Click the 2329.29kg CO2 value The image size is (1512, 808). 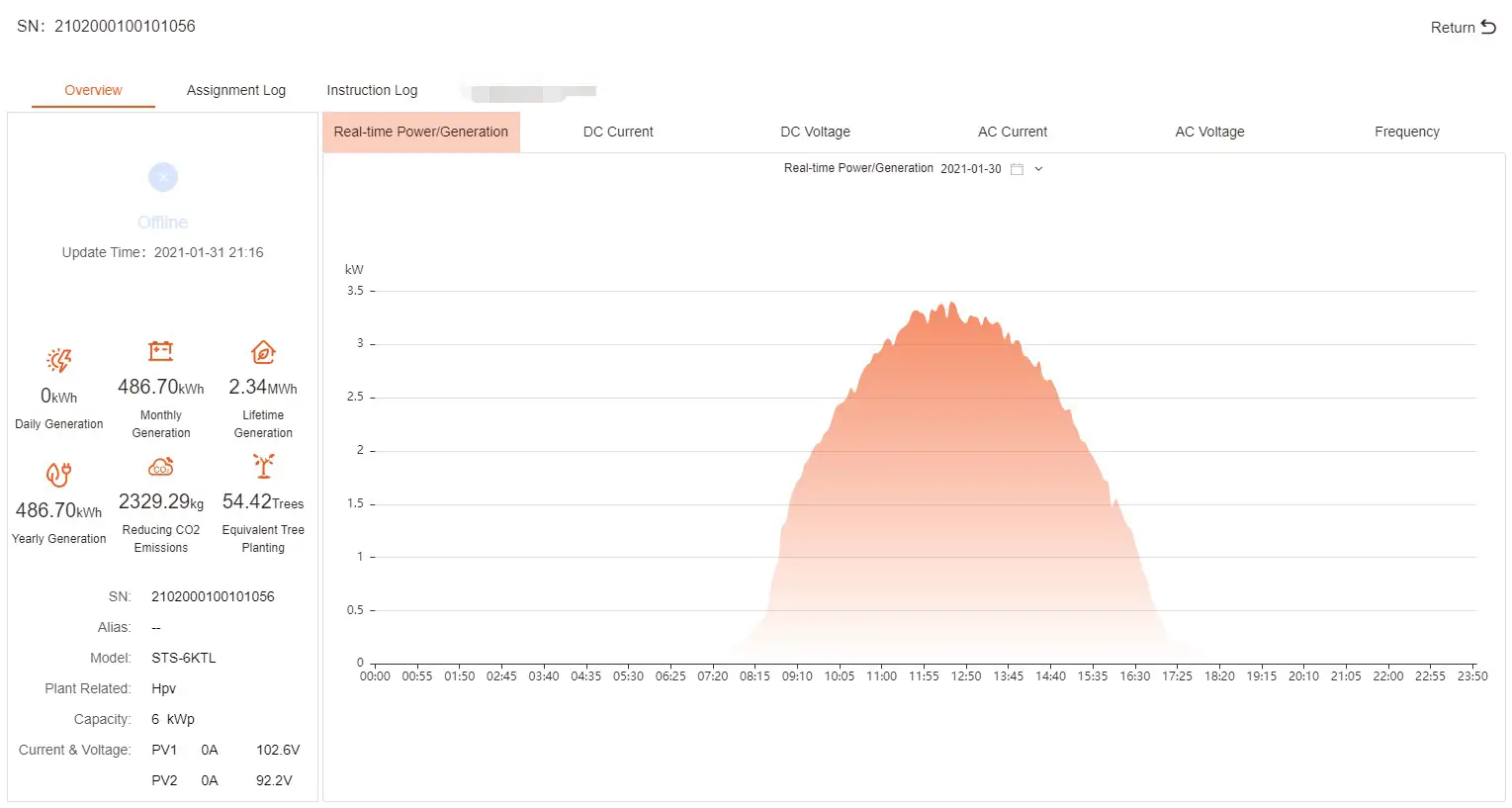(x=161, y=501)
